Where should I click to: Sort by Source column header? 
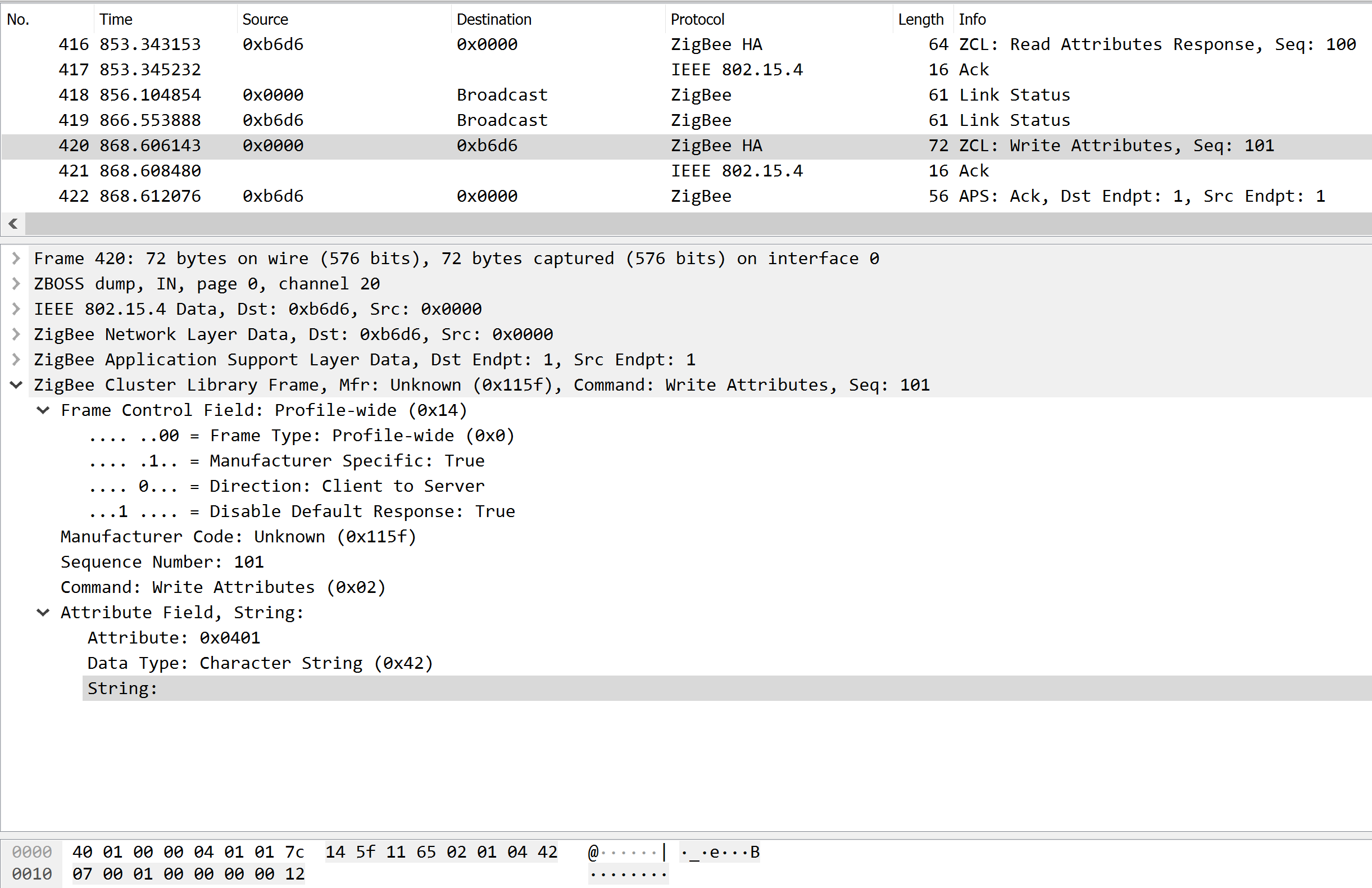pyautogui.click(x=265, y=19)
